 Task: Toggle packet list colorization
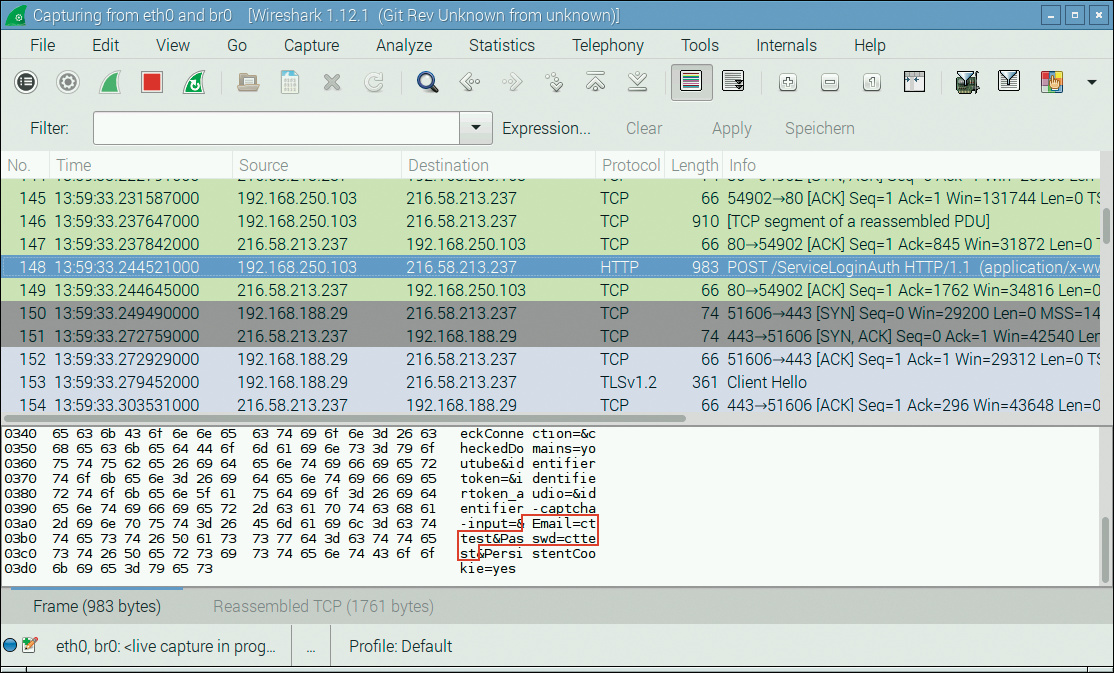[x=690, y=82]
